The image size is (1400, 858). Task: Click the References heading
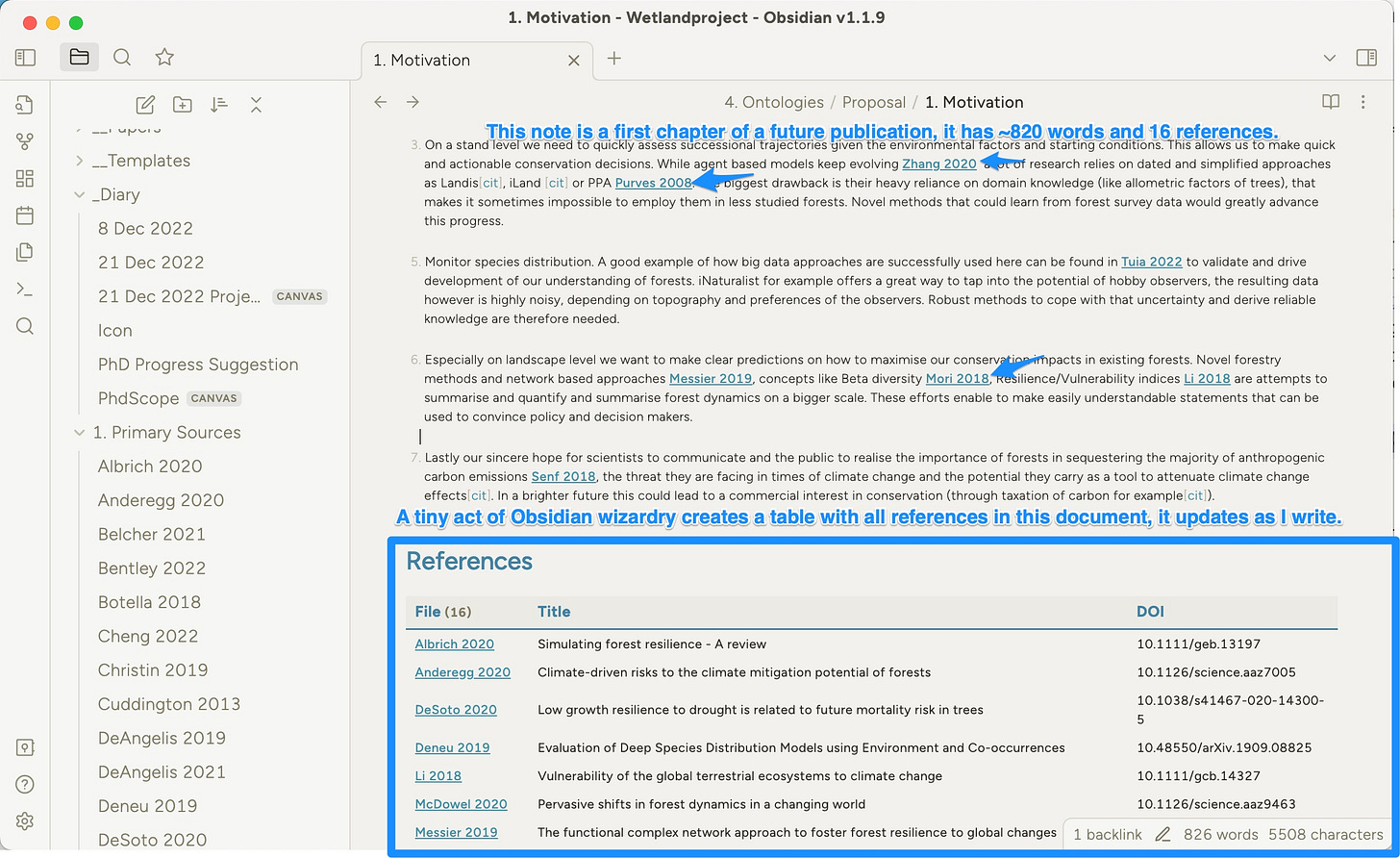pyautogui.click(x=469, y=561)
